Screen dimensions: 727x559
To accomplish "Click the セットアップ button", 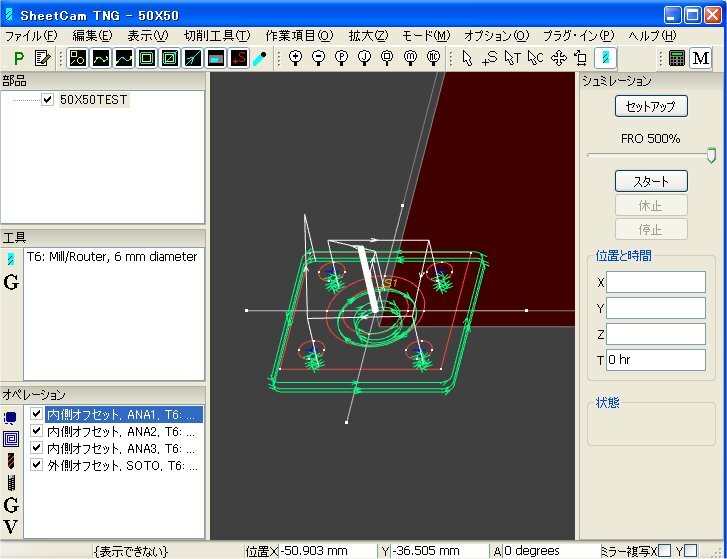I will pyautogui.click(x=651, y=107).
